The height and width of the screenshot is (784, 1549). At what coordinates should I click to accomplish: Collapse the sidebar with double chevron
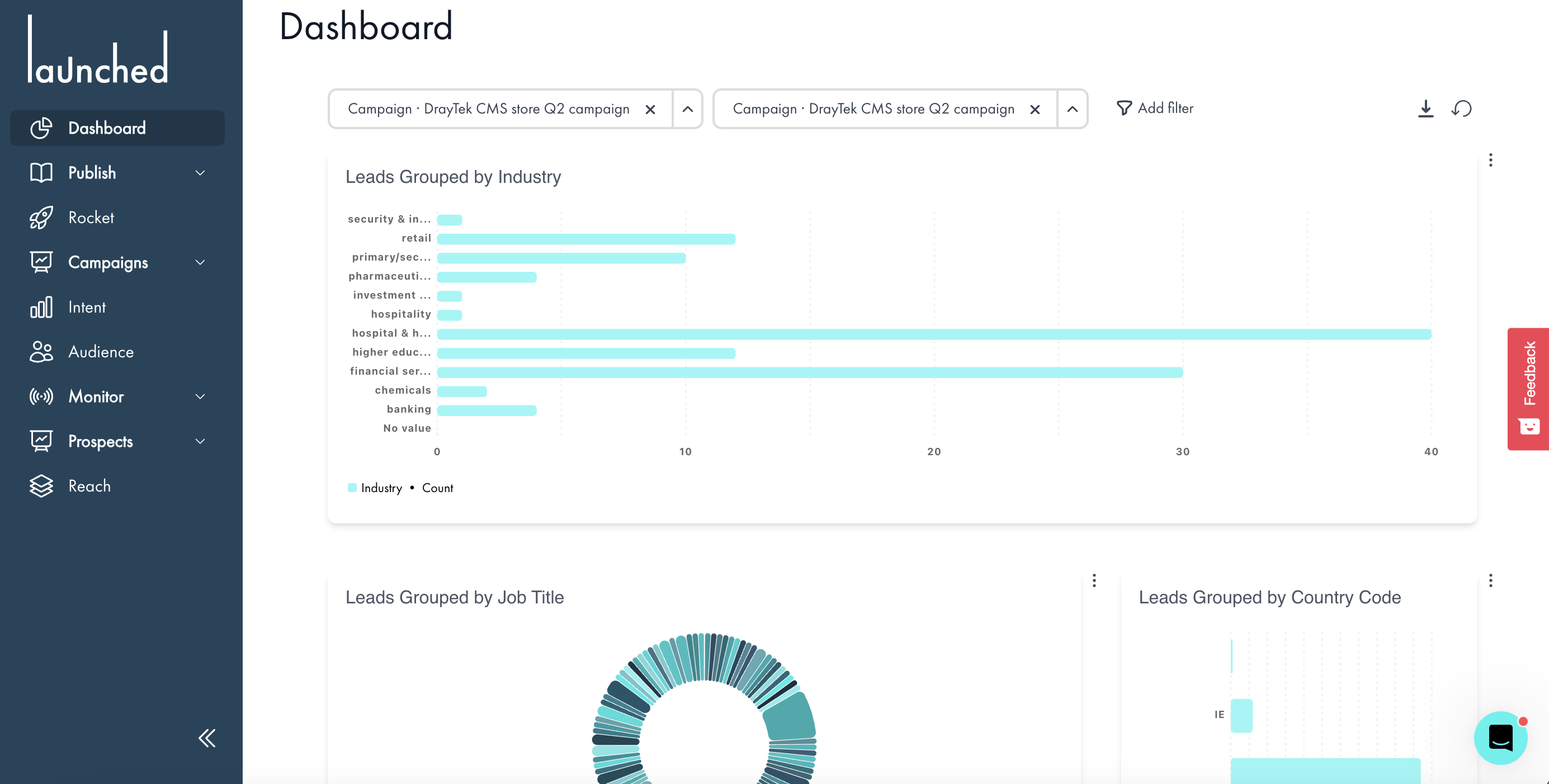pyautogui.click(x=207, y=738)
